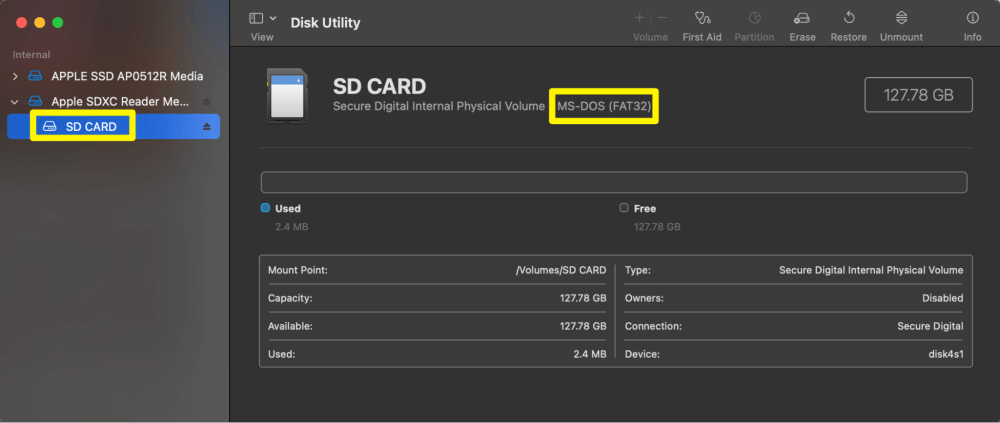Click the Erase drive icon
Screen dimensions: 1000x423
coord(802,18)
